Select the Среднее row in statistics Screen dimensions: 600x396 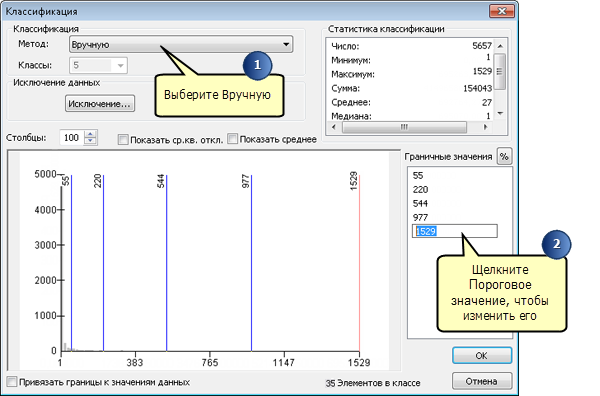[x=411, y=103]
